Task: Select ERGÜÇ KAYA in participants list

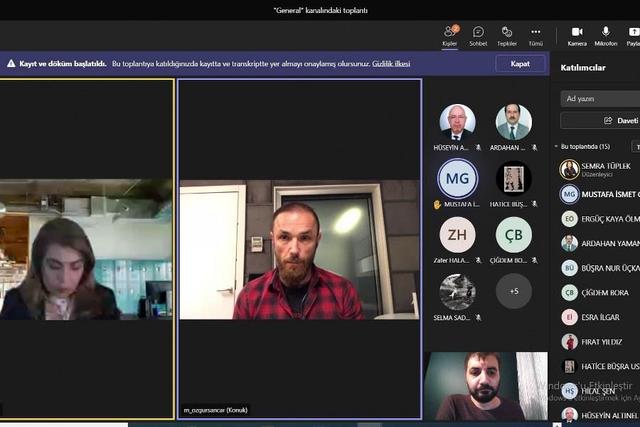Action: [x=599, y=219]
